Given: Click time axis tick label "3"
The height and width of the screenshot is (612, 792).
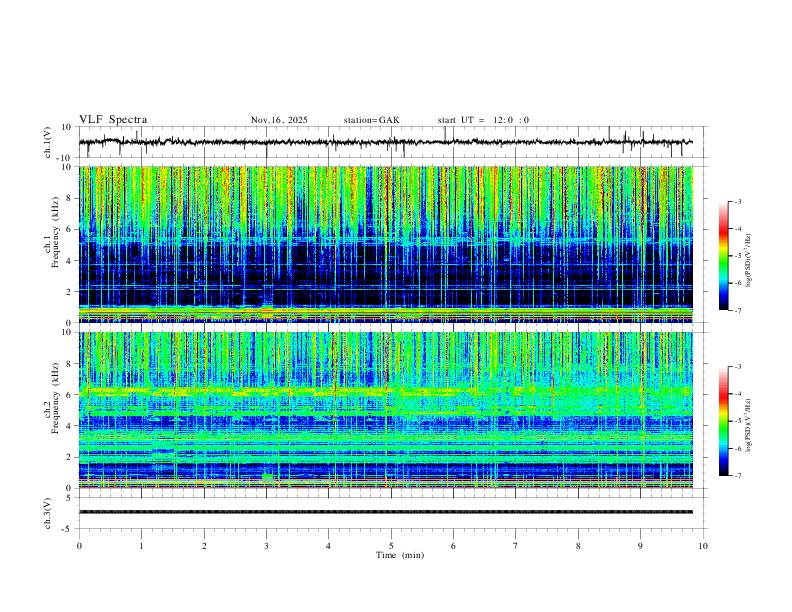Looking at the screenshot, I should tap(266, 546).
